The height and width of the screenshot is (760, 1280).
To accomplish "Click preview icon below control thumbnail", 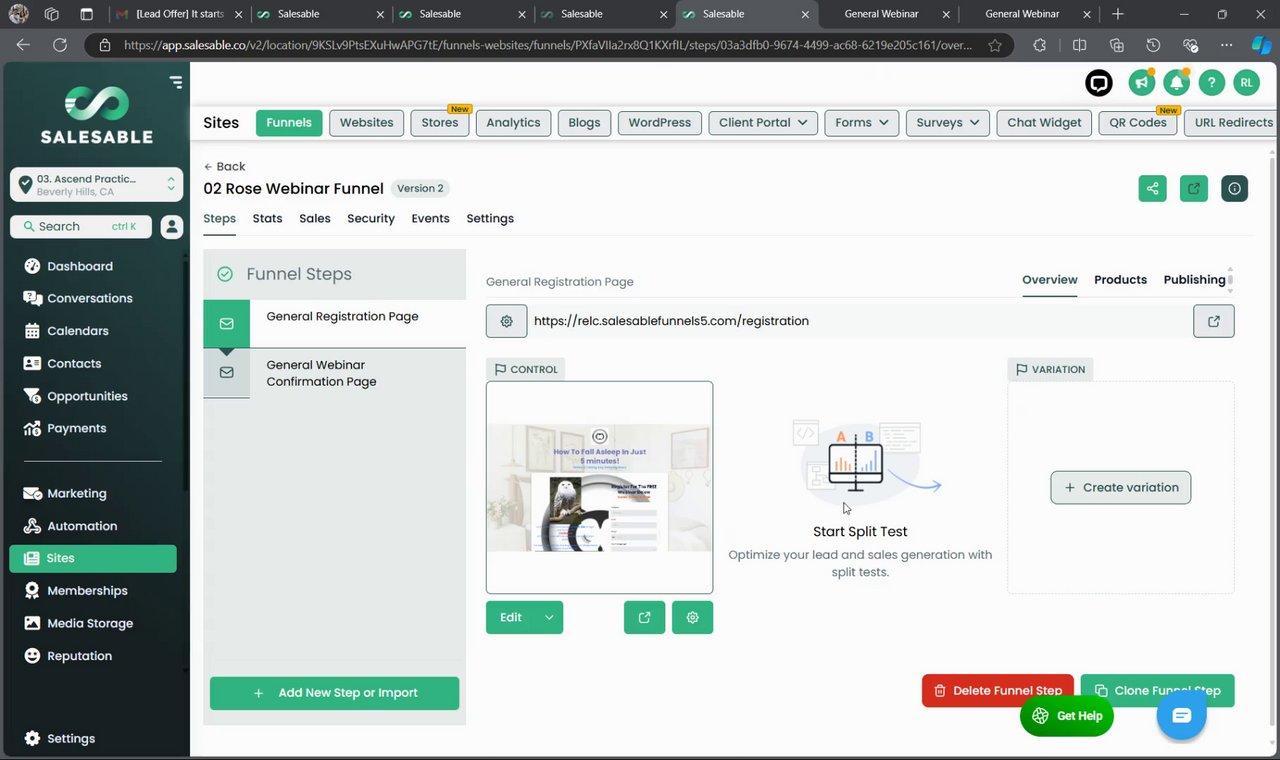I will [x=645, y=617].
